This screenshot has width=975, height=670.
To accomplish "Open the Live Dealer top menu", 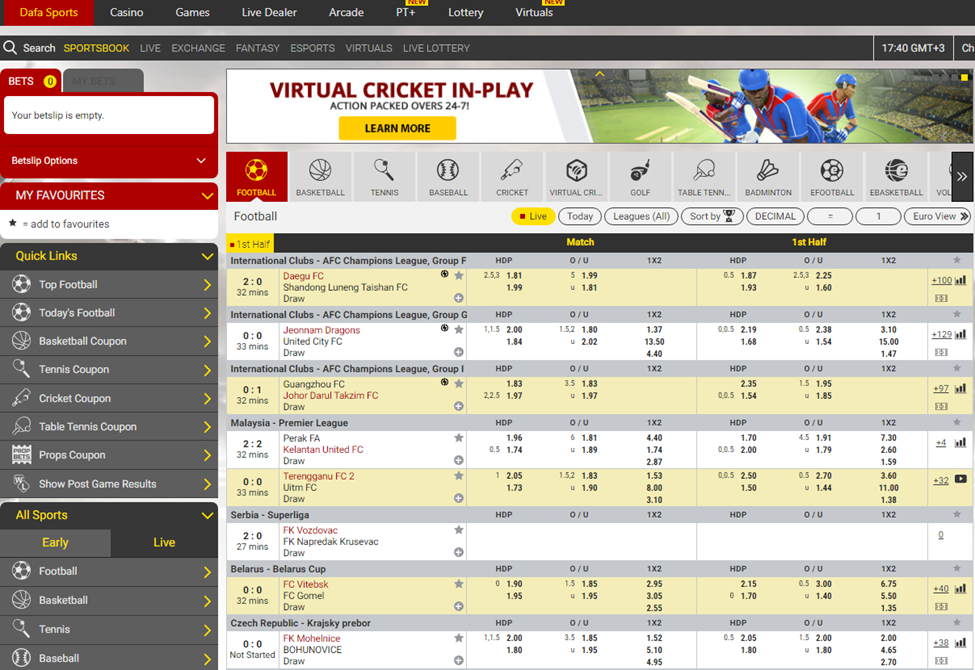I will [269, 12].
